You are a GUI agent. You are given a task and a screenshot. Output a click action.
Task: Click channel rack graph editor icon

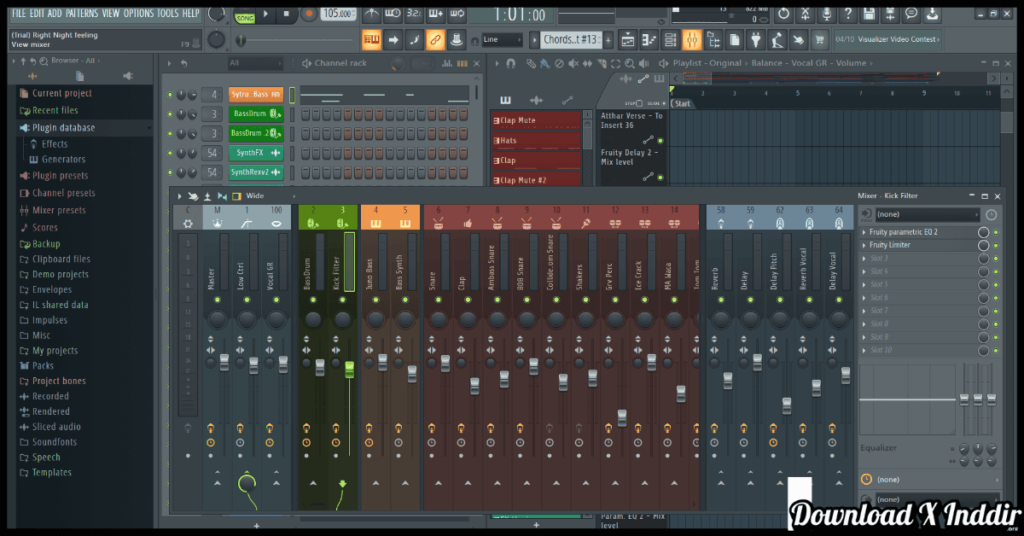coord(447,63)
